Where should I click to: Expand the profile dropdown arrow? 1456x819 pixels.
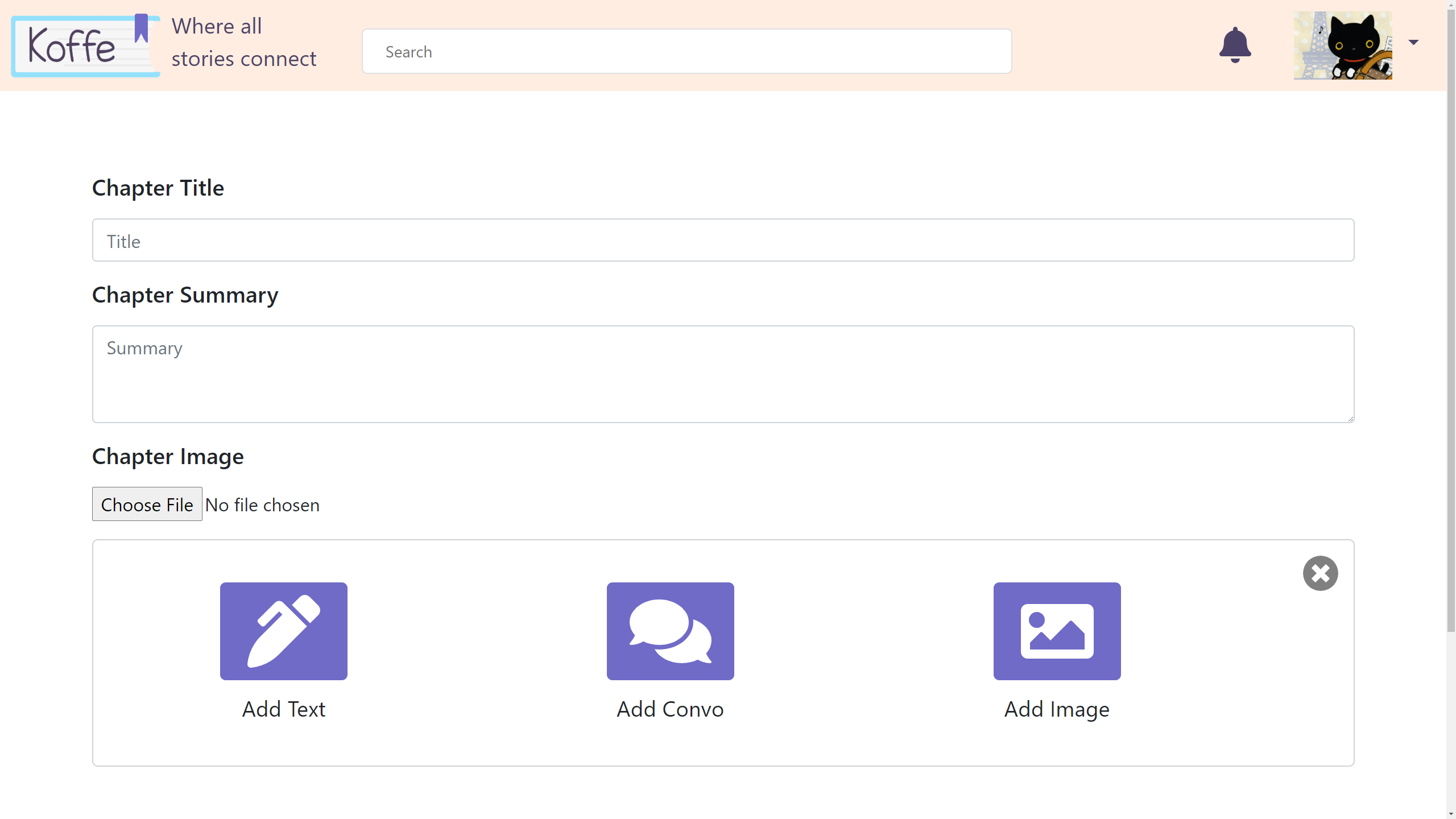[1414, 42]
